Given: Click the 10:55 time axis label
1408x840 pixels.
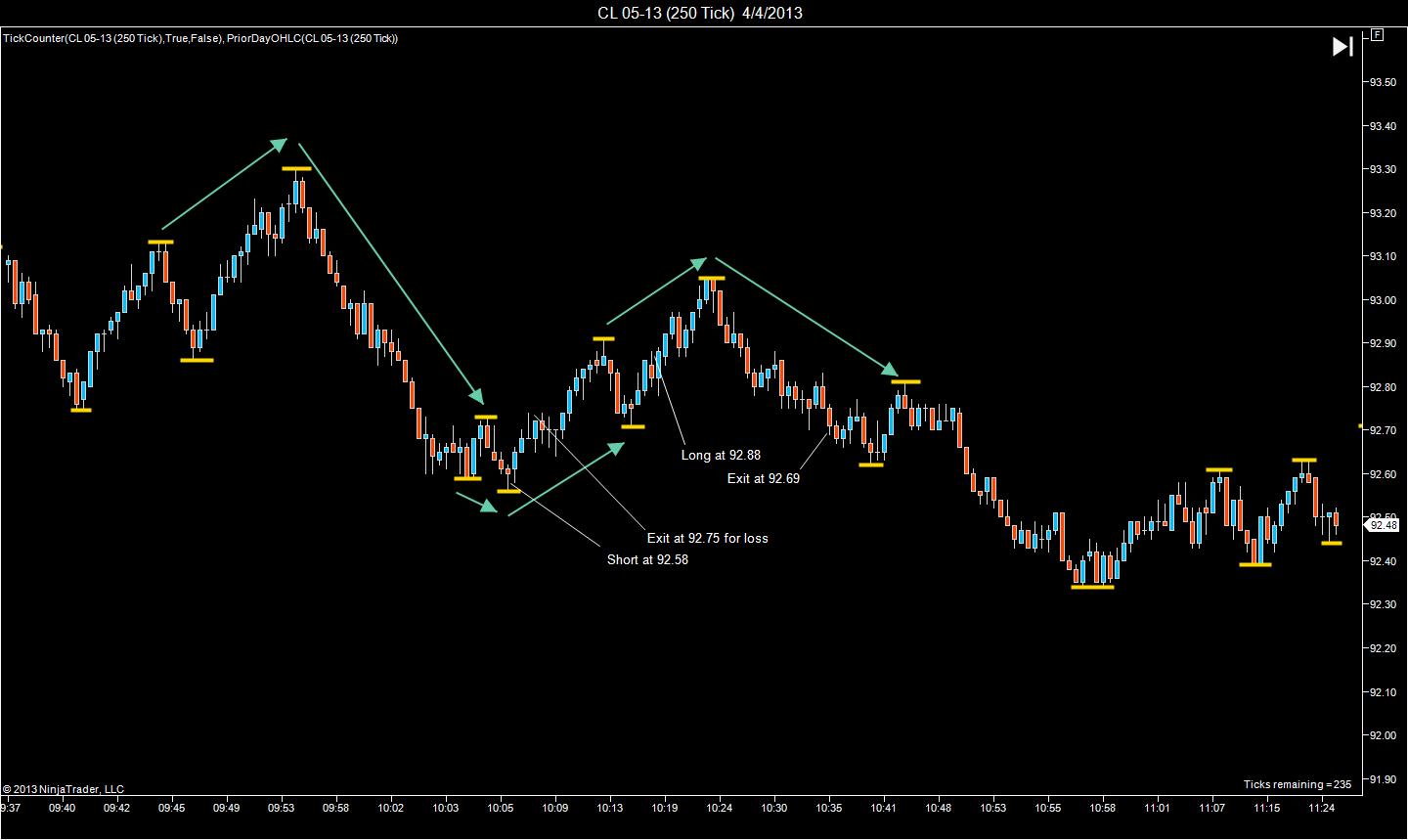Looking at the screenshot, I should 1048,809.
